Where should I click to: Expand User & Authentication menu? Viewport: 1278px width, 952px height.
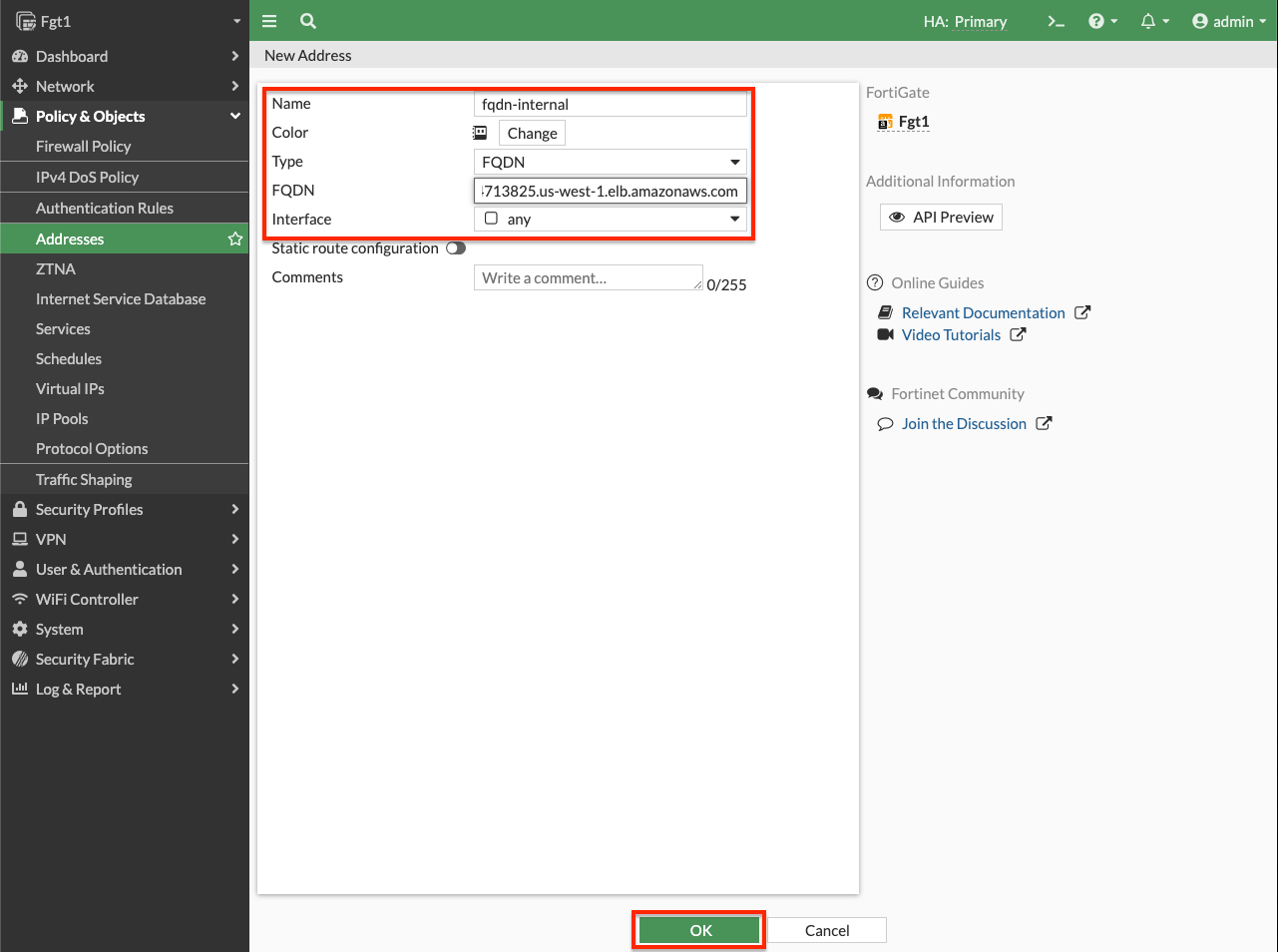tap(125, 569)
